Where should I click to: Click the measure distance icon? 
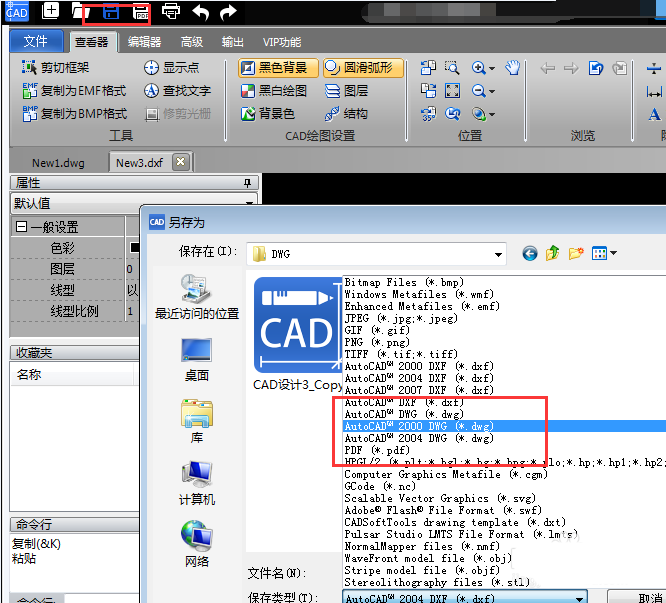tap(654, 91)
